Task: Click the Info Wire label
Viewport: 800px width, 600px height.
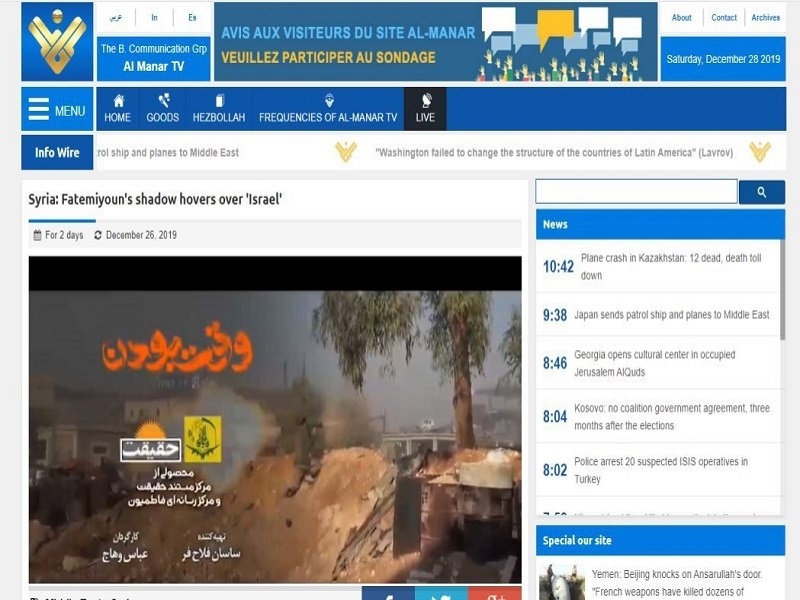Action: pyautogui.click(x=57, y=152)
